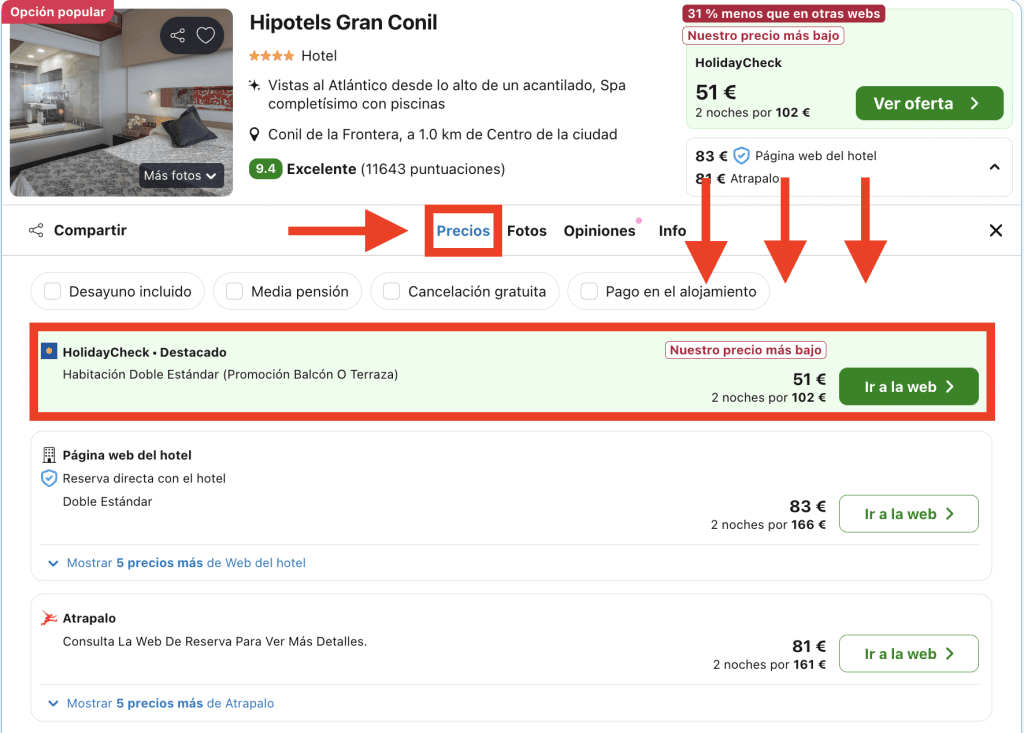
Task: Save hotel with the heart icon
Action: click(205, 36)
